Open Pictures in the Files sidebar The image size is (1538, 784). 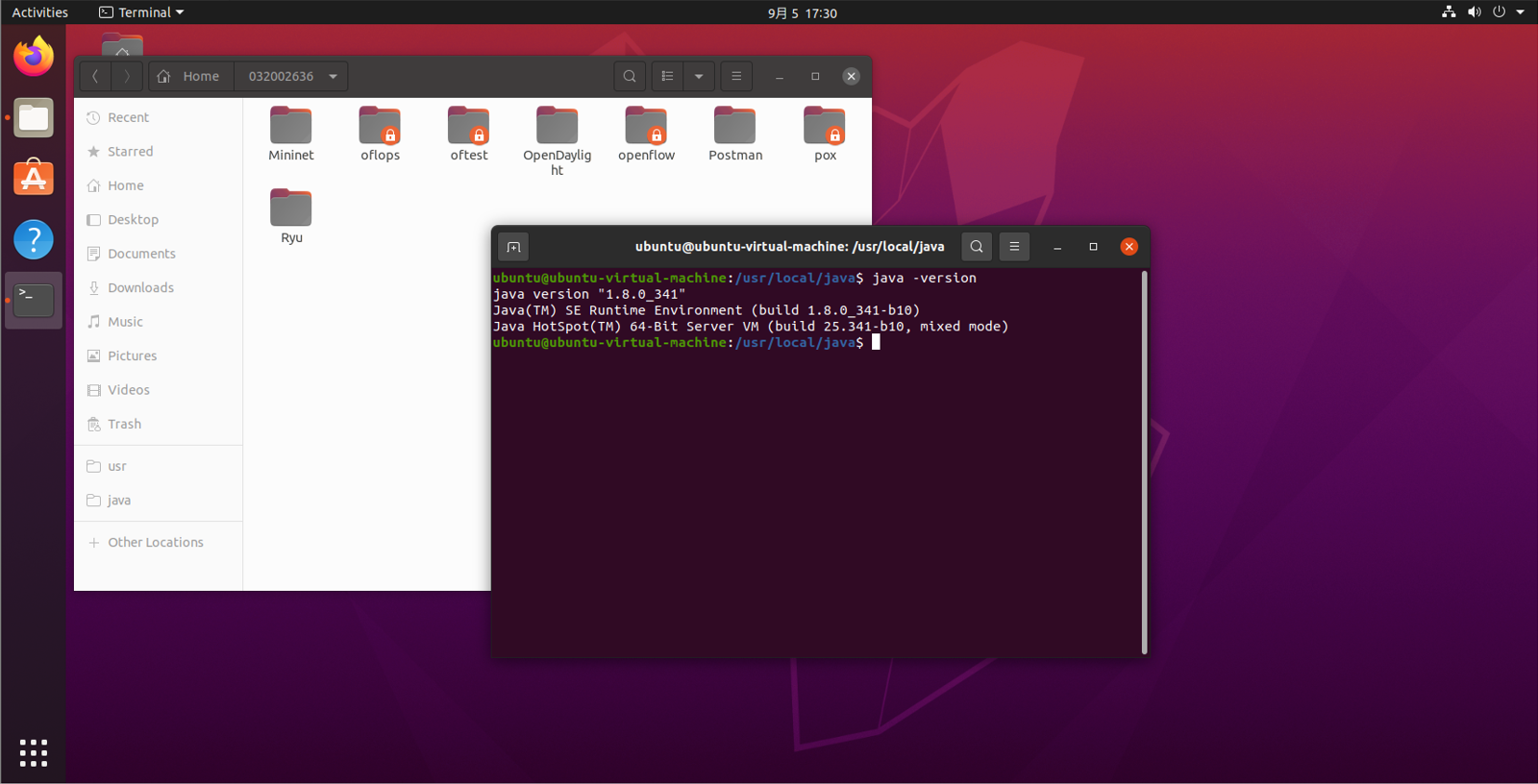(159, 356)
